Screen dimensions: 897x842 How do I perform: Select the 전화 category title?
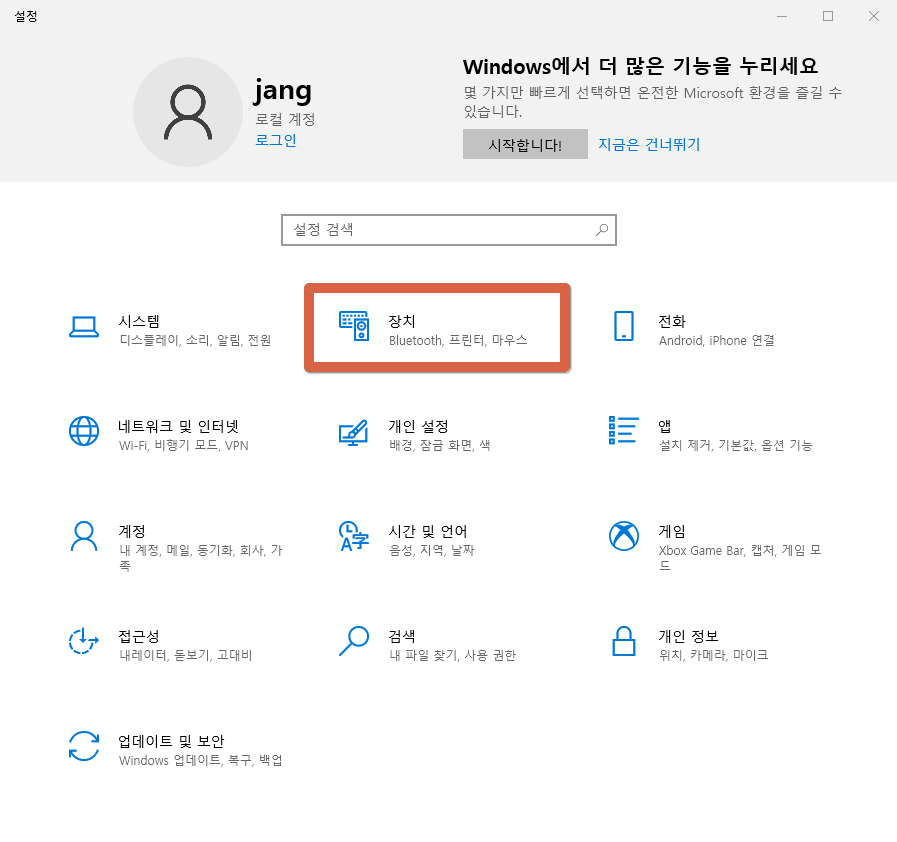(x=672, y=321)
